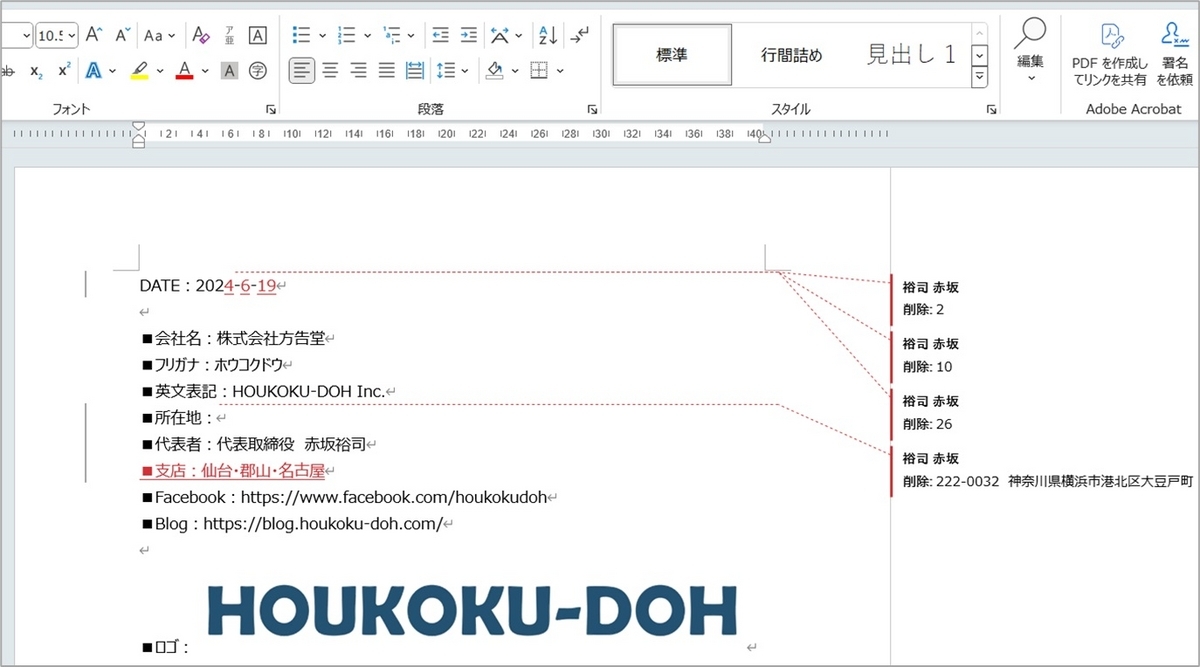The image size is (1200, 667).
Task: Show paragraph marks and formatting symbols
Action: point(579,35)
